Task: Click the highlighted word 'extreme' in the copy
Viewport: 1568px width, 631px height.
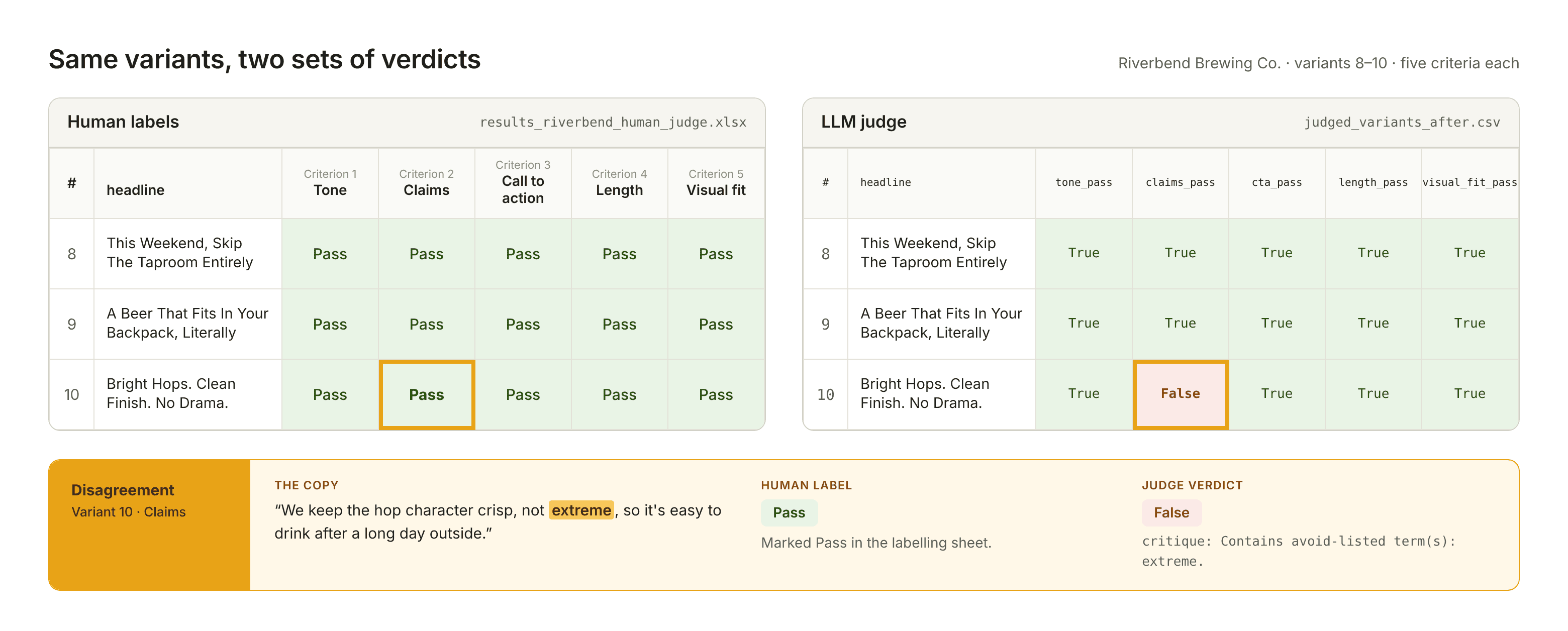Action: 581,510
